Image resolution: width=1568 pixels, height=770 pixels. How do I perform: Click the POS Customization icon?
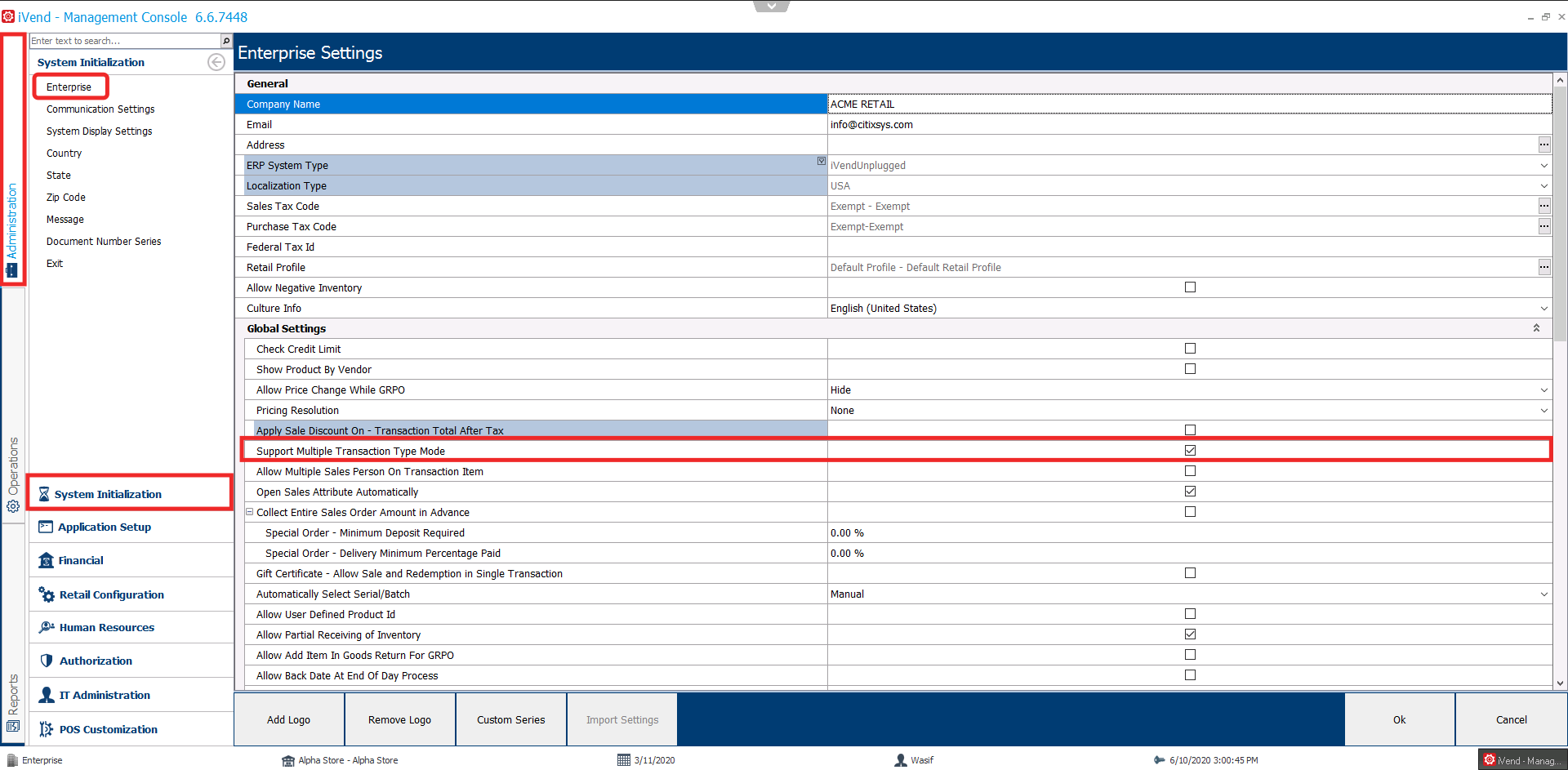point(47,729)
